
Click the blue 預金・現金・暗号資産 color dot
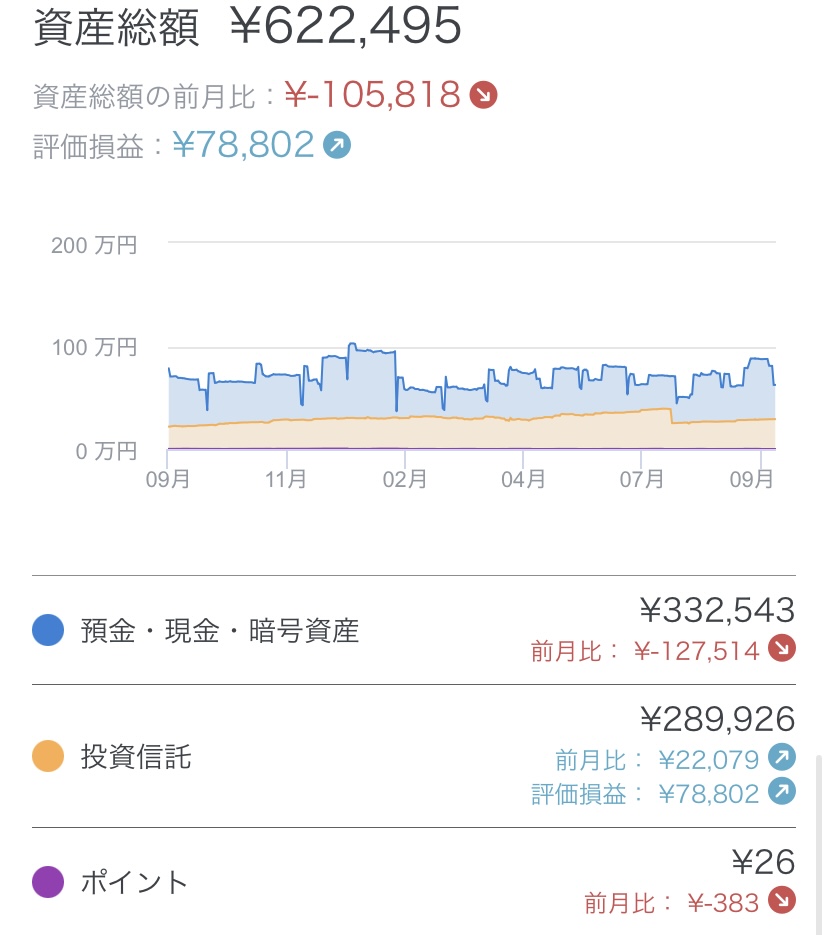pos(48,630)
